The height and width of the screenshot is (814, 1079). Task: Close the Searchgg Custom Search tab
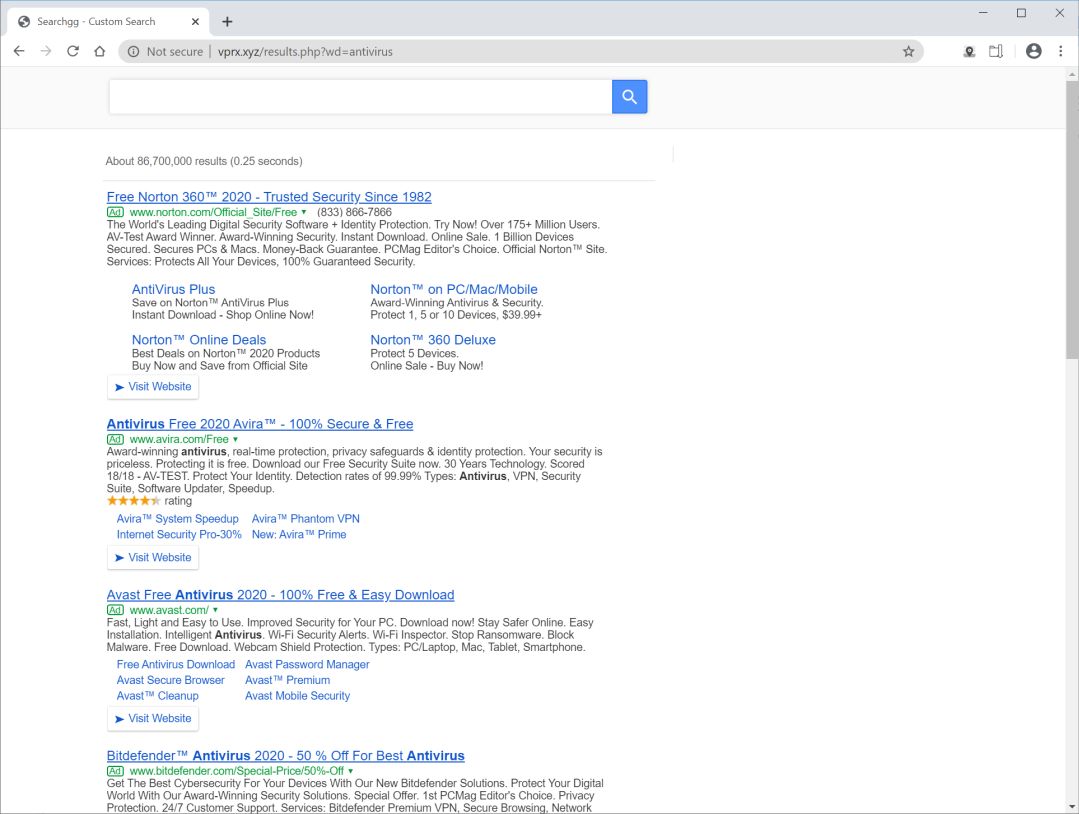point(195,22)
